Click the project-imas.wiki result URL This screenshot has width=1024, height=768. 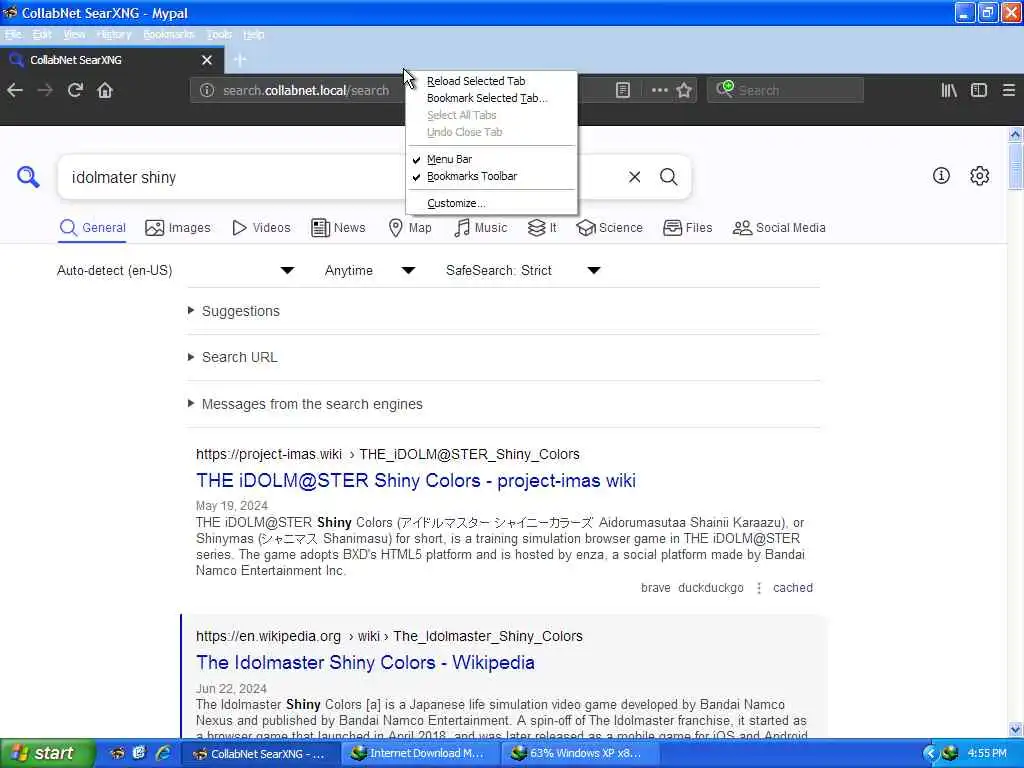point(387,454)
